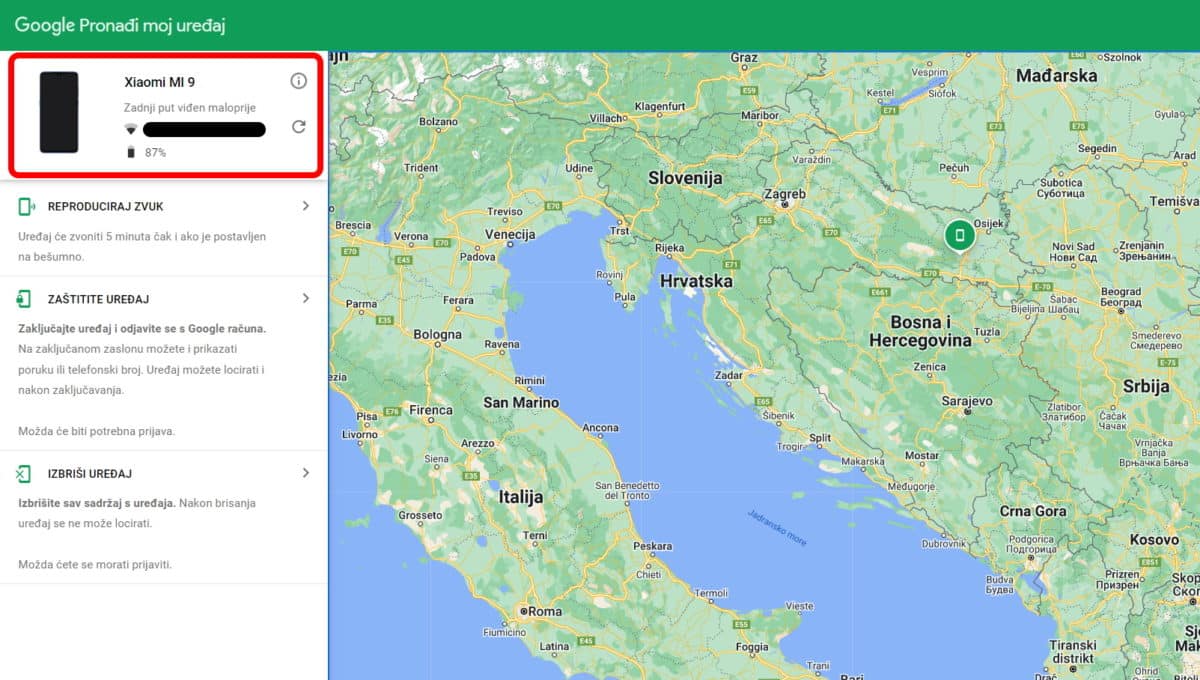Select the Izbriši uređaj delete icon
1200x680 pixels.
point(22,473)
